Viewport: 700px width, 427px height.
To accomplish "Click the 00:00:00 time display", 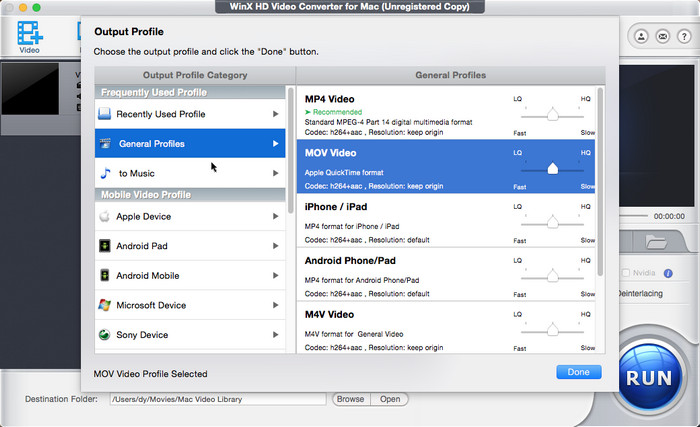I will [x=669, y=216].
